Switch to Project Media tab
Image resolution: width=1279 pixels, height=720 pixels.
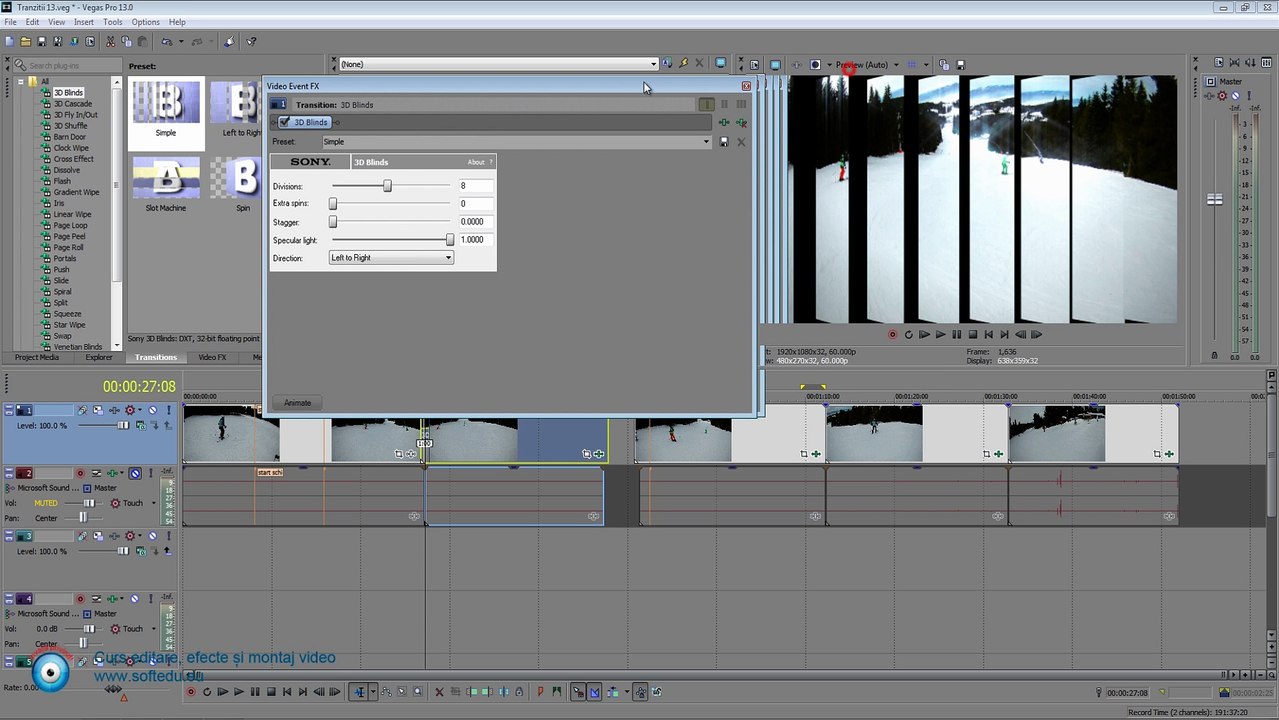(x=36, y=357)
